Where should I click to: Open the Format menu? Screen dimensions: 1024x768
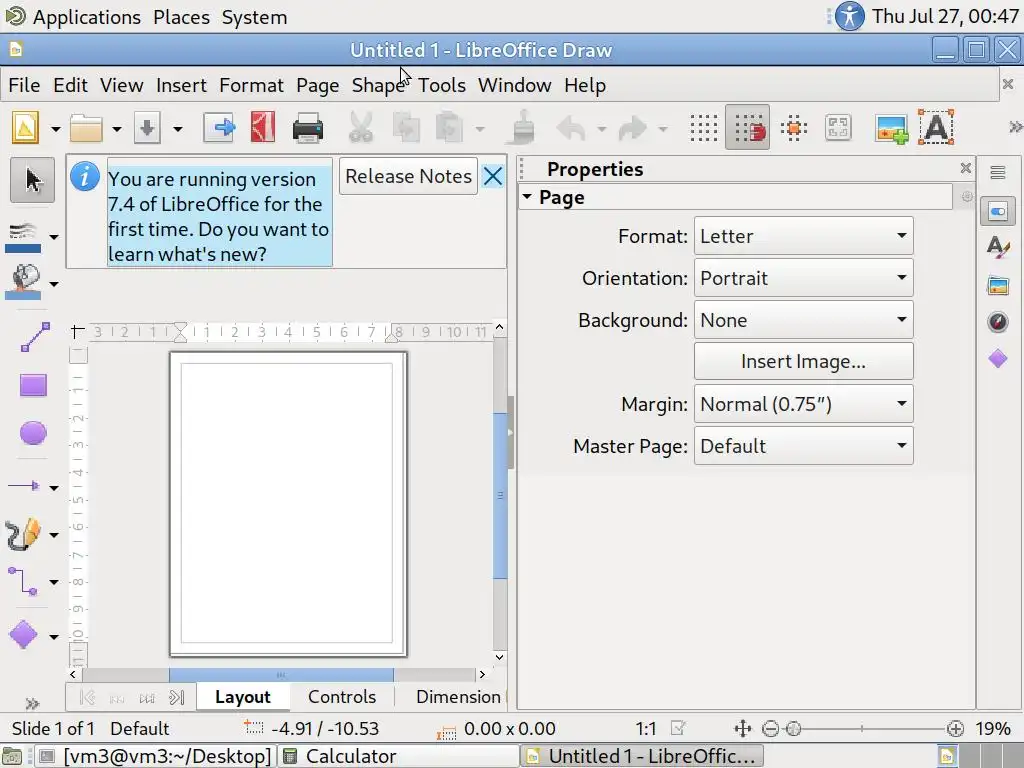[251, 85]
